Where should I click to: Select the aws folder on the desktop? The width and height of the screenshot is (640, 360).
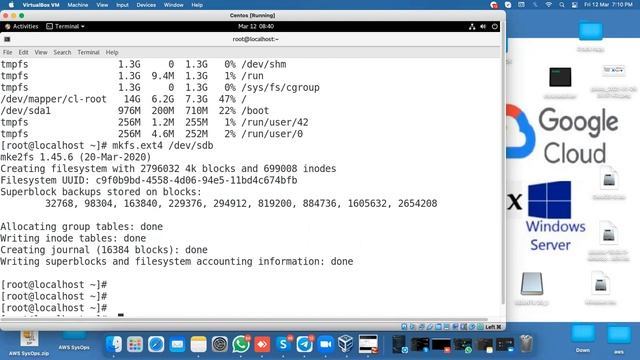[x=619, y=339]
